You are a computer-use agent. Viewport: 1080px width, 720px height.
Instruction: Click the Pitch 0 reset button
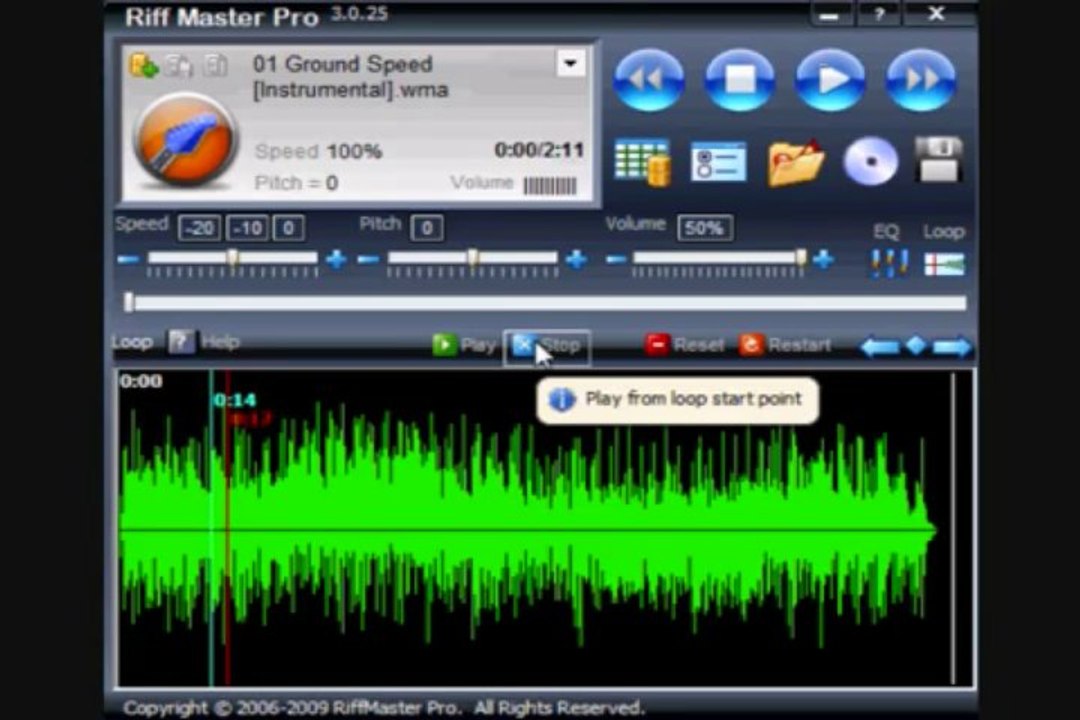click(426, 228)
